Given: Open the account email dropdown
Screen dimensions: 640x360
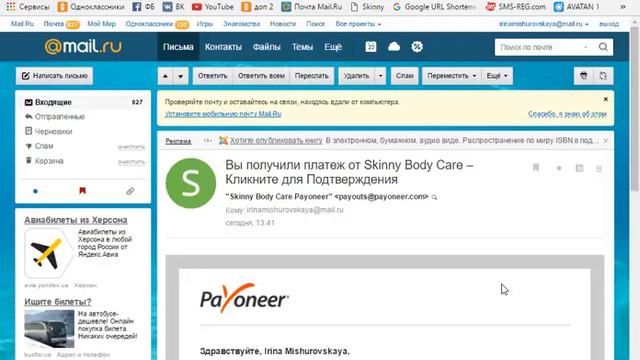Looking at the screenshot, I should [543, 24].
